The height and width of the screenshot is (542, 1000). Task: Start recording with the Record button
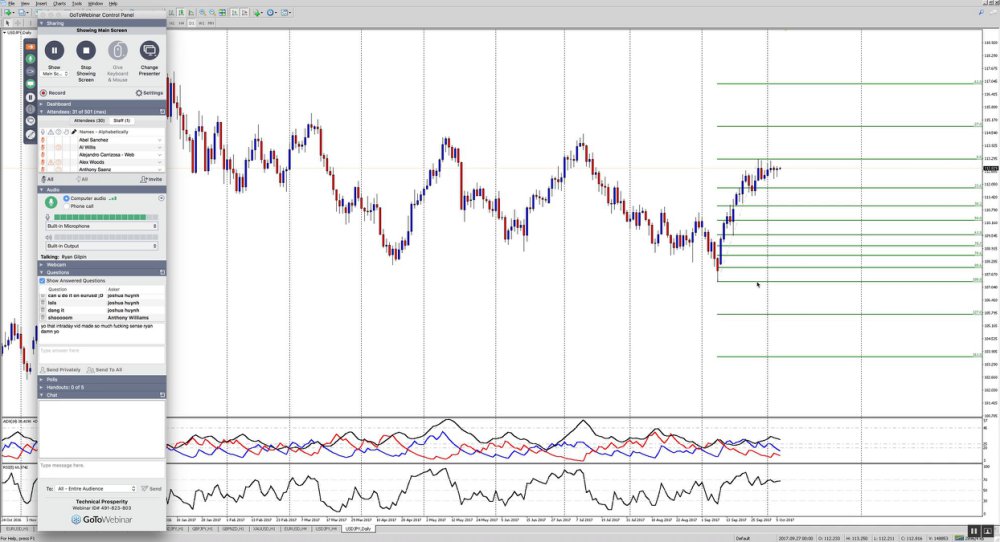pos(53,93)
